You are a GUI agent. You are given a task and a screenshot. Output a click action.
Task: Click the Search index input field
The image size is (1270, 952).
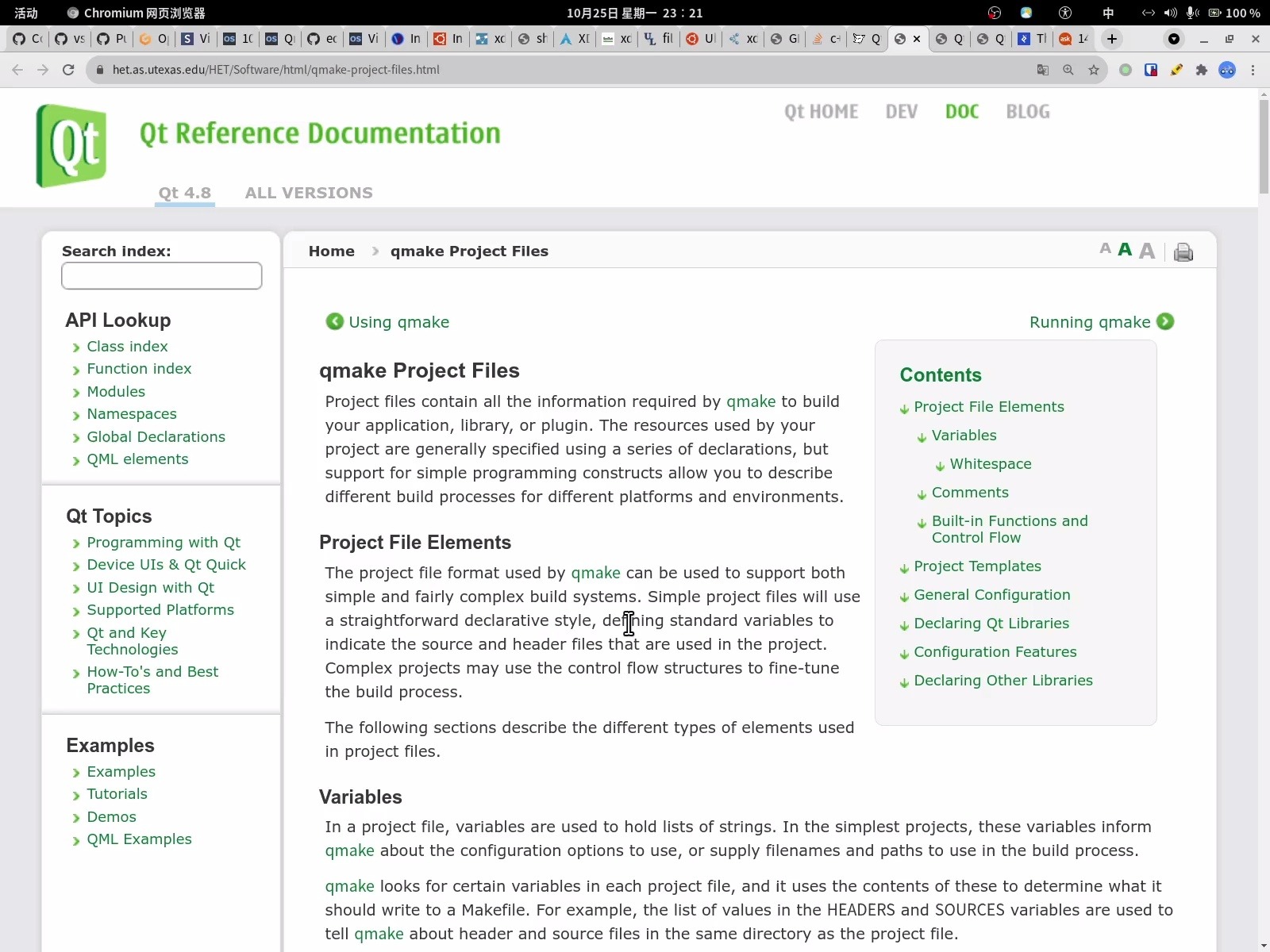(x=162, y=275)
